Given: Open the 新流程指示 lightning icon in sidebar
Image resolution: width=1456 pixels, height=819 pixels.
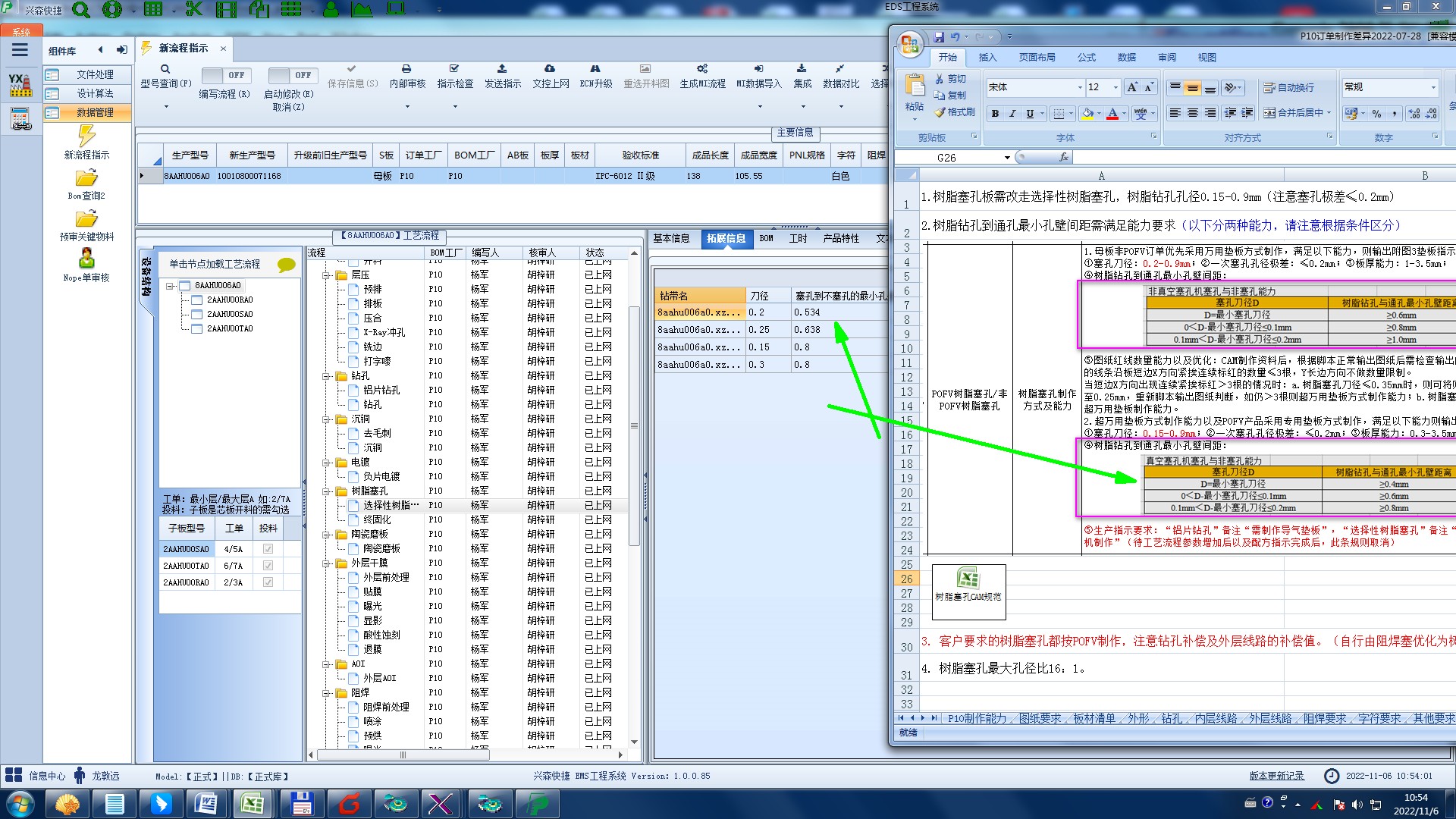Looking at the screenshot, I should click(86, 136).
